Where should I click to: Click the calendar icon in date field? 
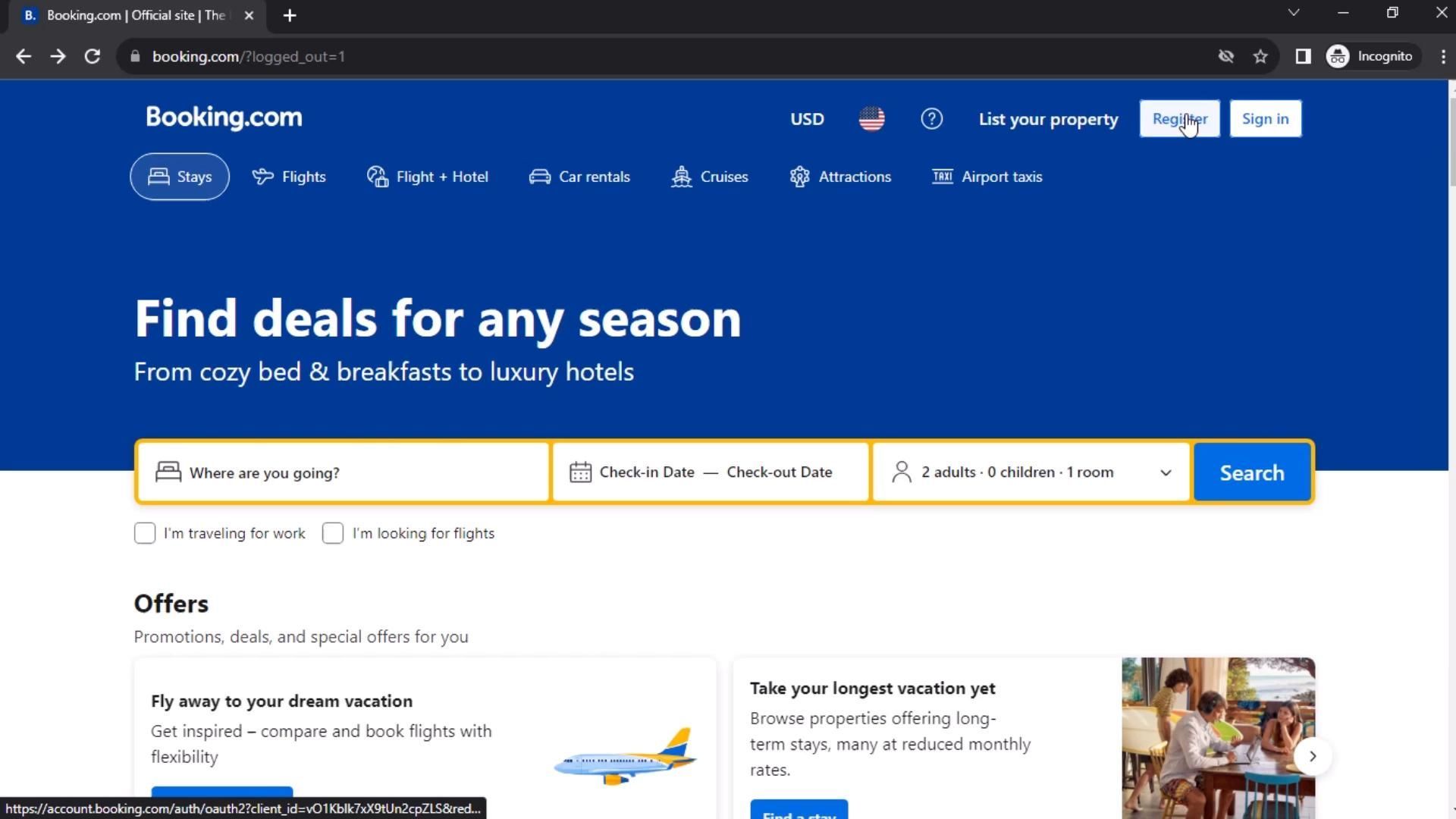pos(580,472)
